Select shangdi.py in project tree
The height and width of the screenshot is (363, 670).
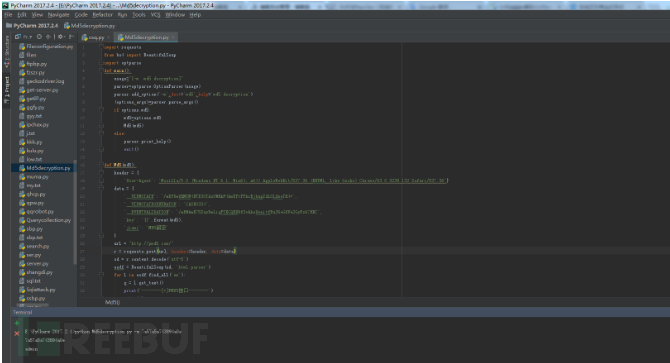pos(39,272)
